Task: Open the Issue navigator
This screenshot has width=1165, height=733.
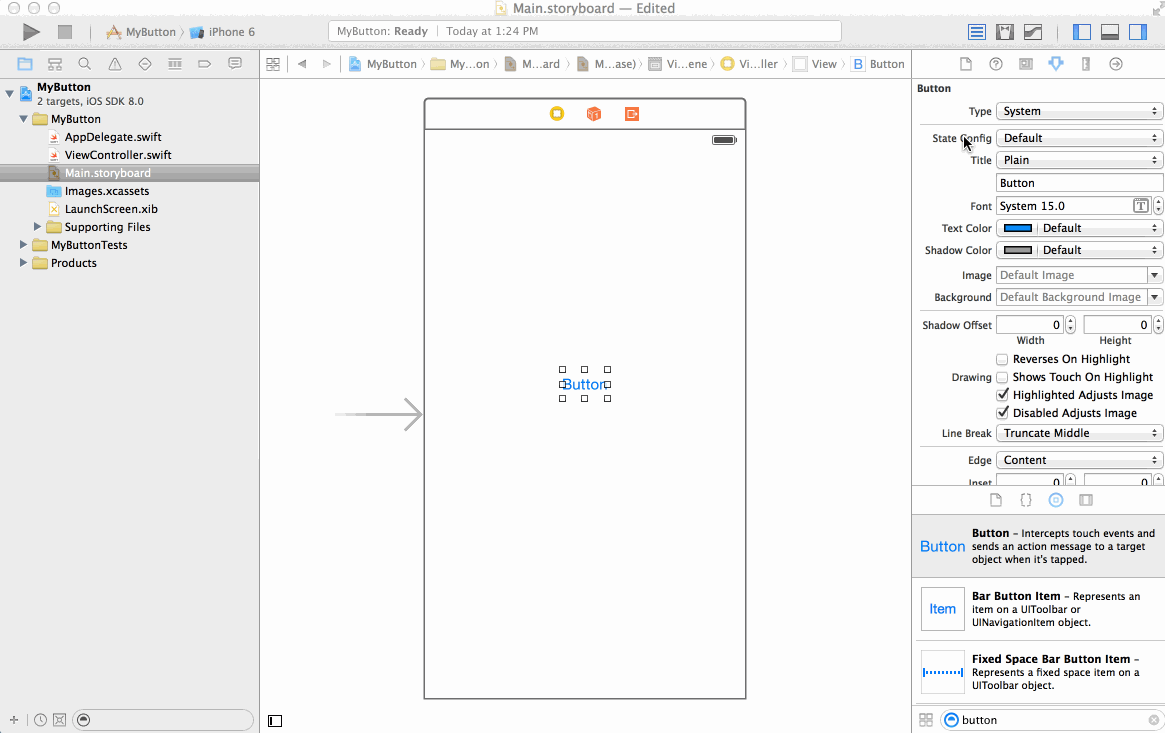Action: (x=114, y=64)
